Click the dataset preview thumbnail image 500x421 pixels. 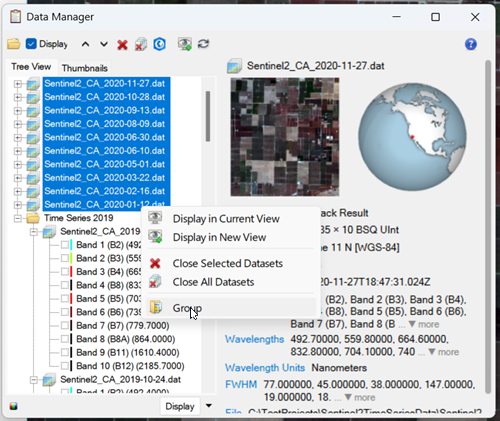285,137
